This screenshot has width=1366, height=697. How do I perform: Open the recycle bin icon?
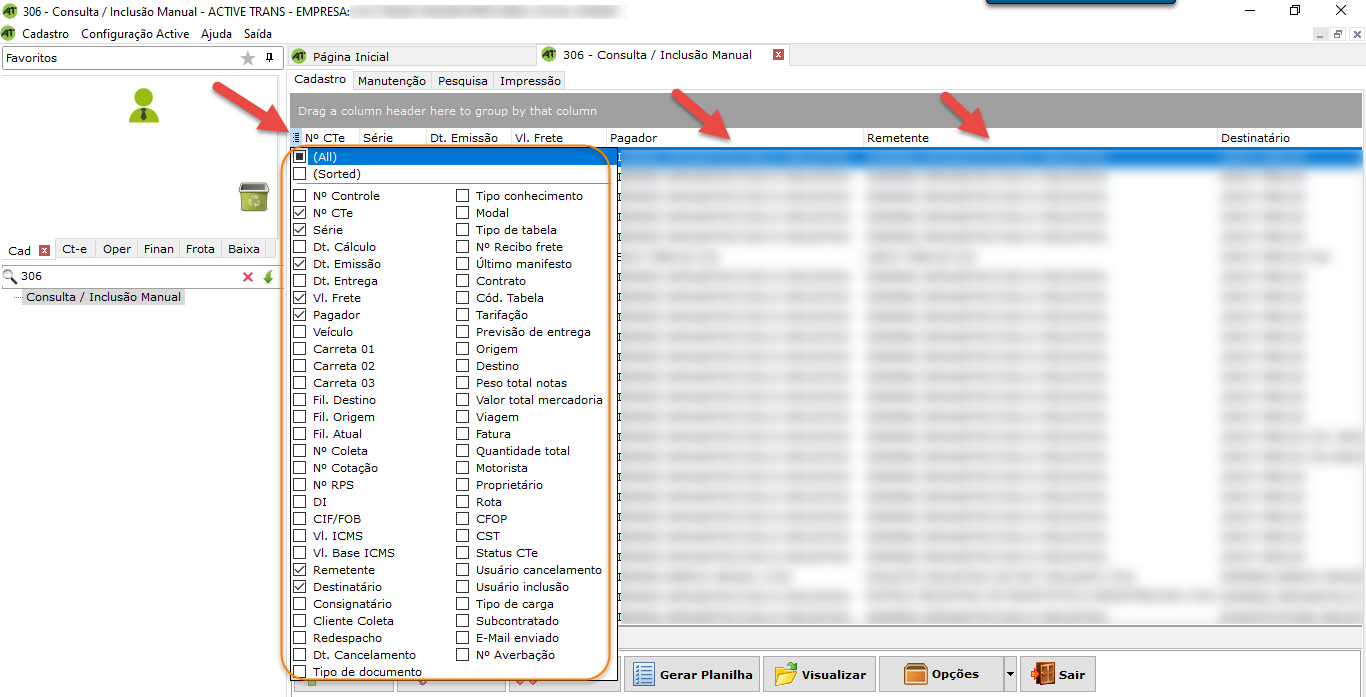[253, 197]
